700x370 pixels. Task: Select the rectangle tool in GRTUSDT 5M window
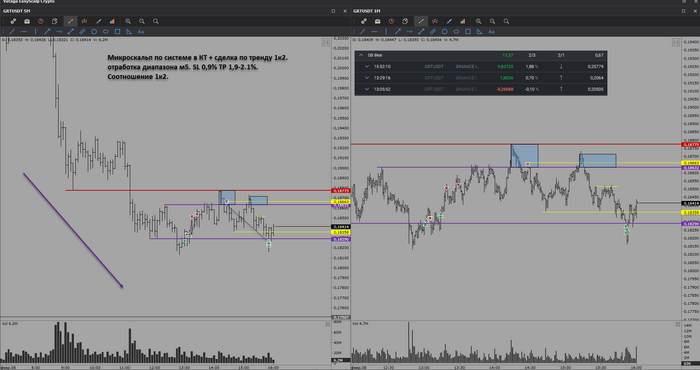click(117, 32)
